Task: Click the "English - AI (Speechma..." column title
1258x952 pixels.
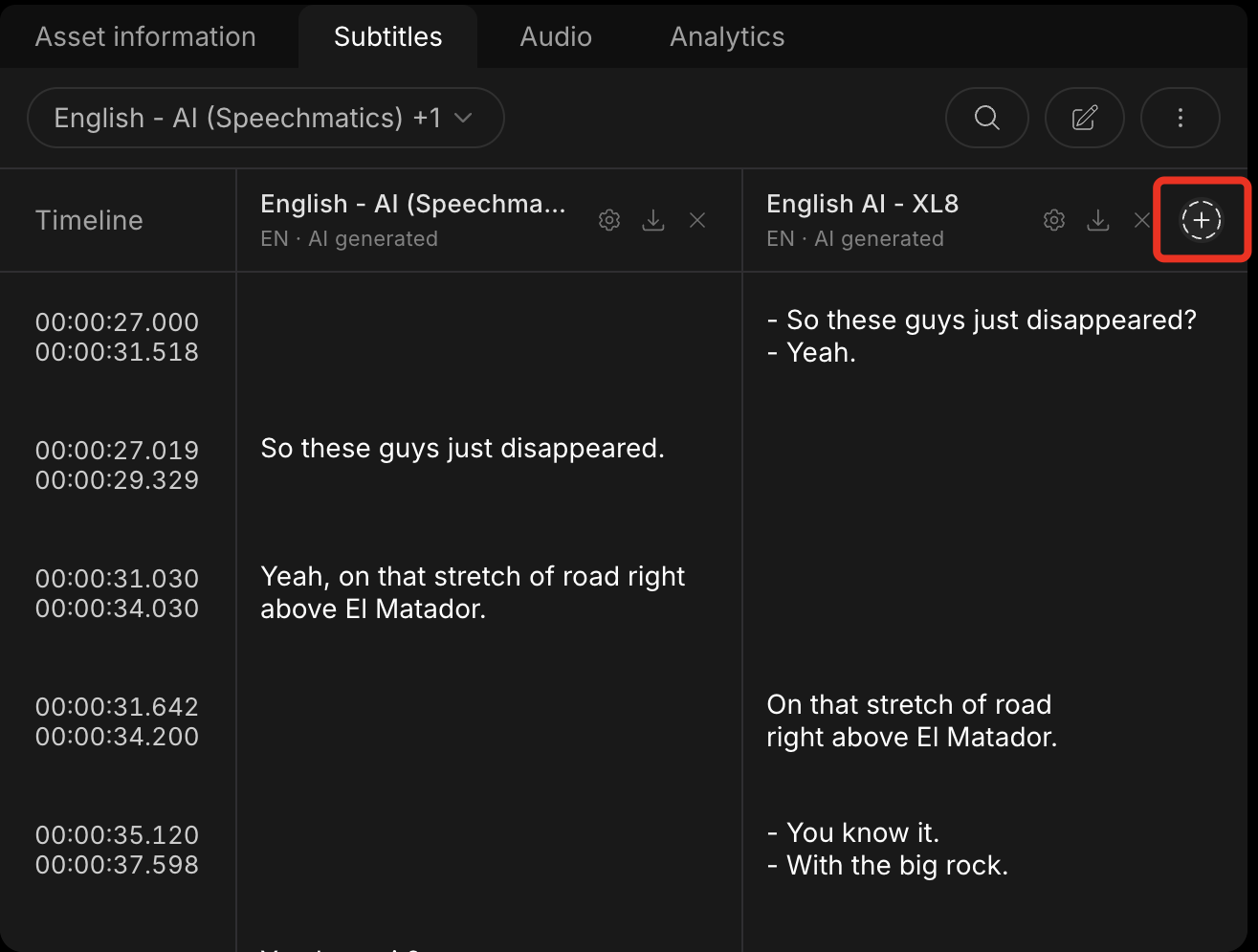Action: pos(413,204)
